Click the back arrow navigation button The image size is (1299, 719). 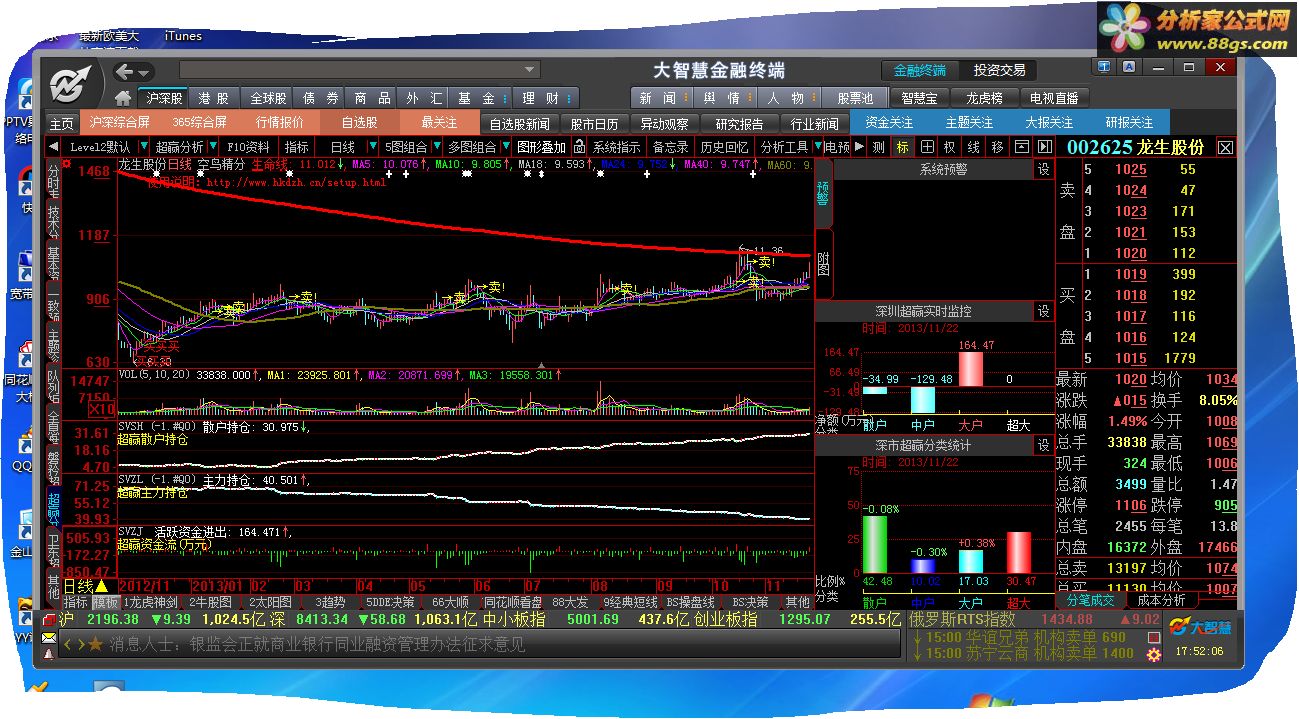[x=125, y=72]
